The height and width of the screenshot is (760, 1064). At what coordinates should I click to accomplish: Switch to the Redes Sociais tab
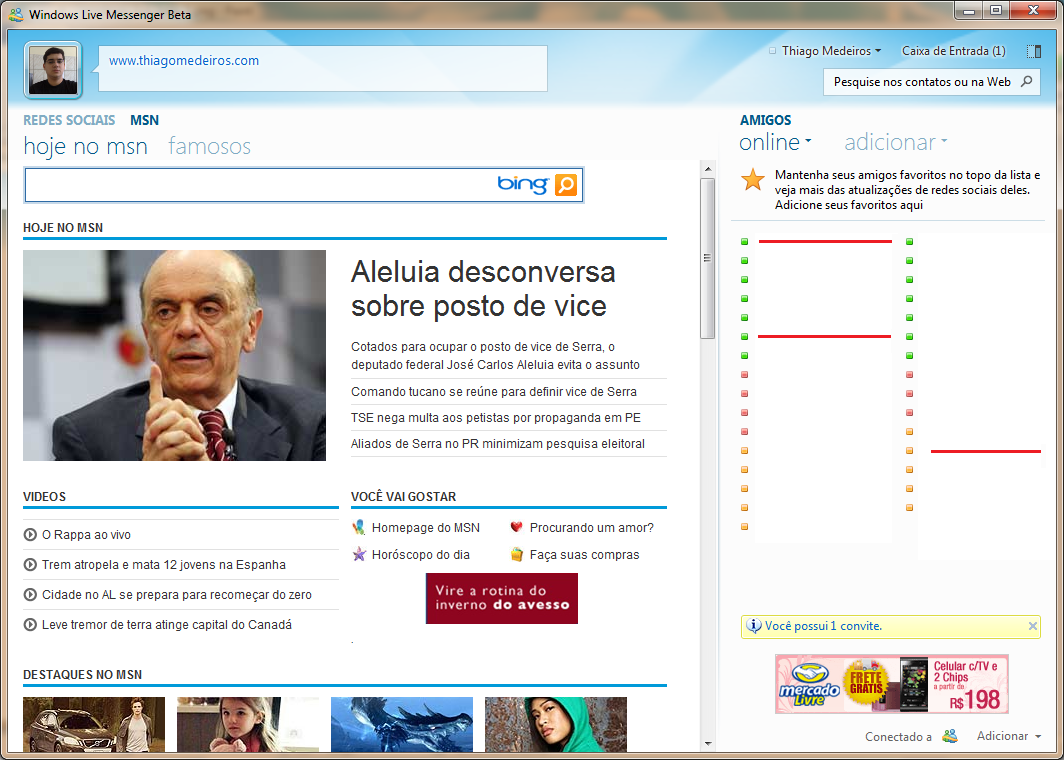coord(69,120)
